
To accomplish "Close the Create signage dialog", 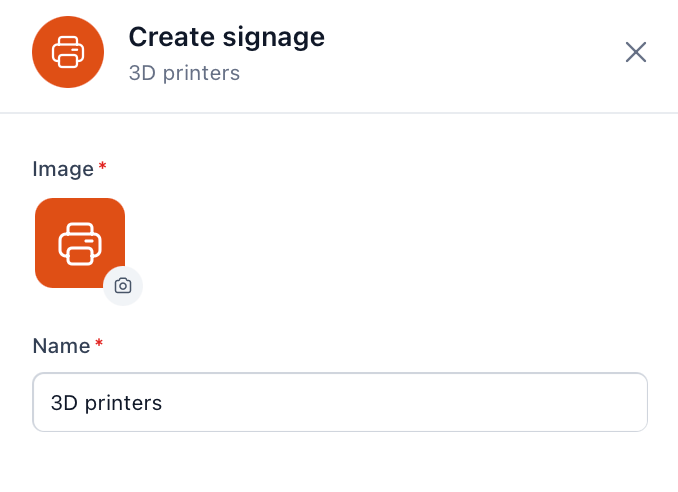I will tap(636, 52).
